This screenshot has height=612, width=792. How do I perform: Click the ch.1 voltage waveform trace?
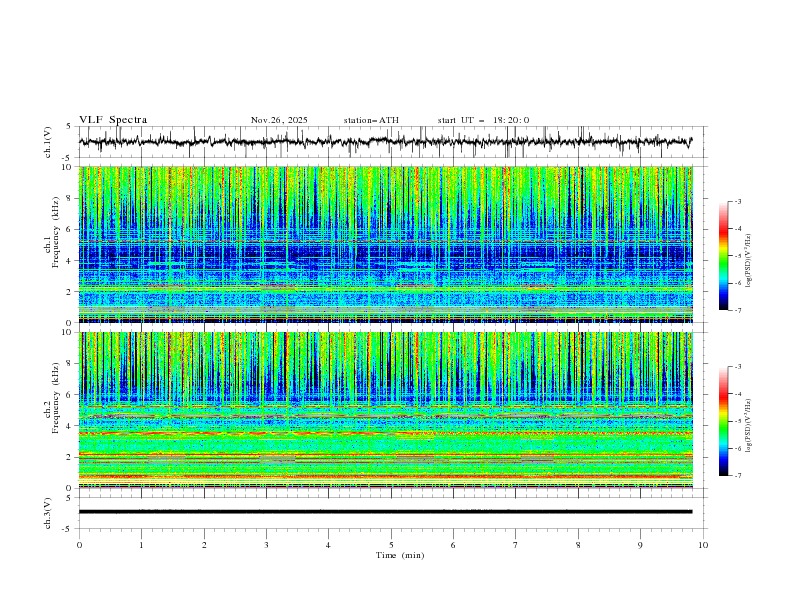385,141
